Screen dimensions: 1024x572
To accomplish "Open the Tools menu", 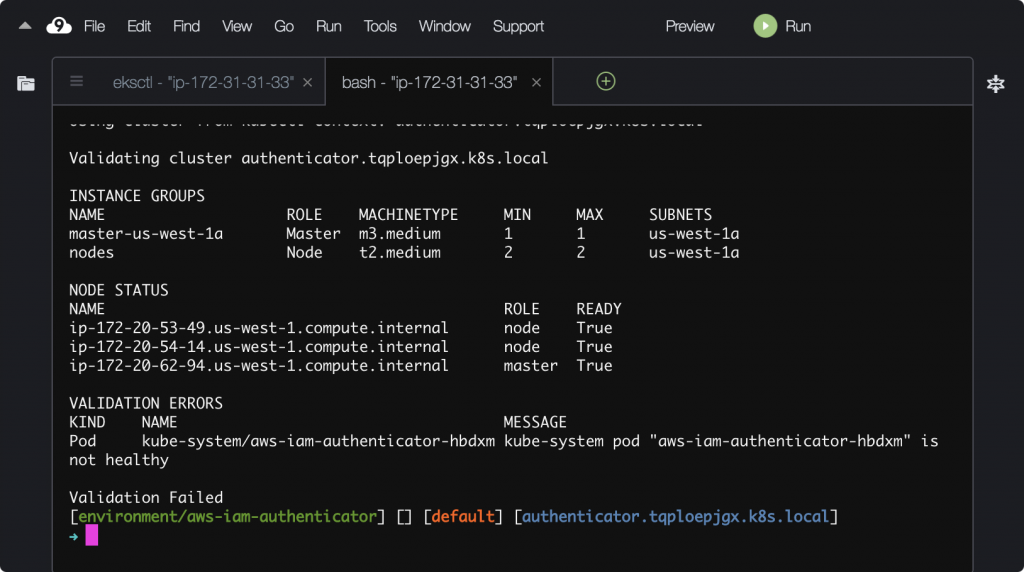I will (380, 26).
